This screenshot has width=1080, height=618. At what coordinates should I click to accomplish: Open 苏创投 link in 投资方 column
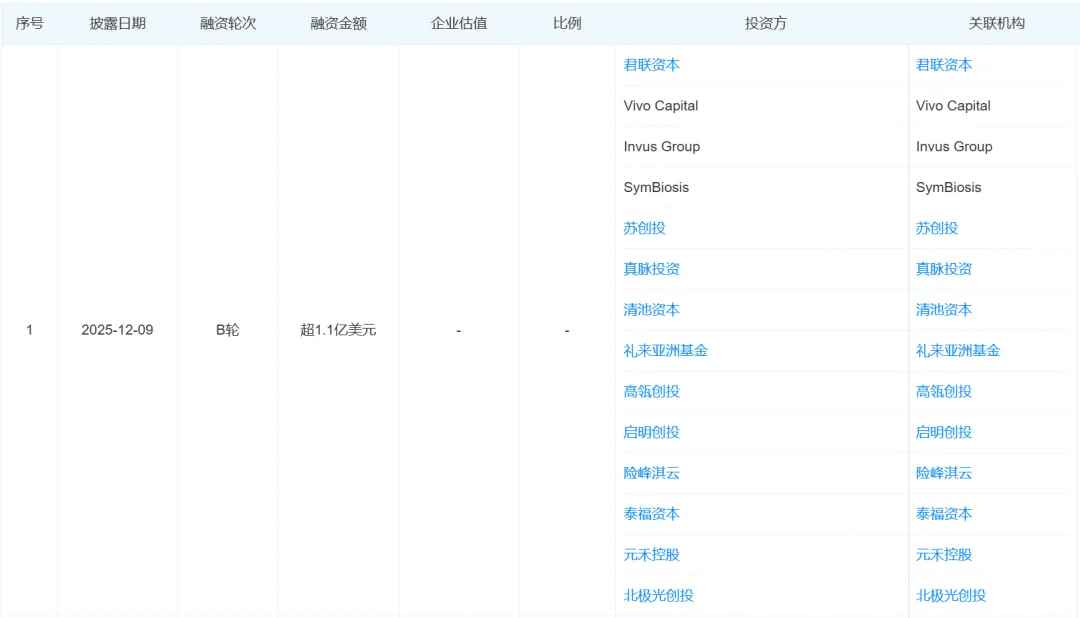pos(645,228)
